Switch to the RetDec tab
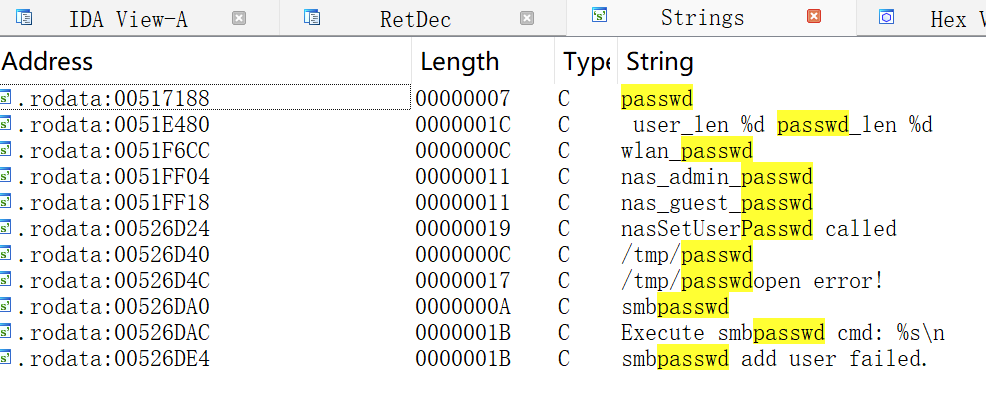This screenshot has width=986, height=403. point(415,19)
